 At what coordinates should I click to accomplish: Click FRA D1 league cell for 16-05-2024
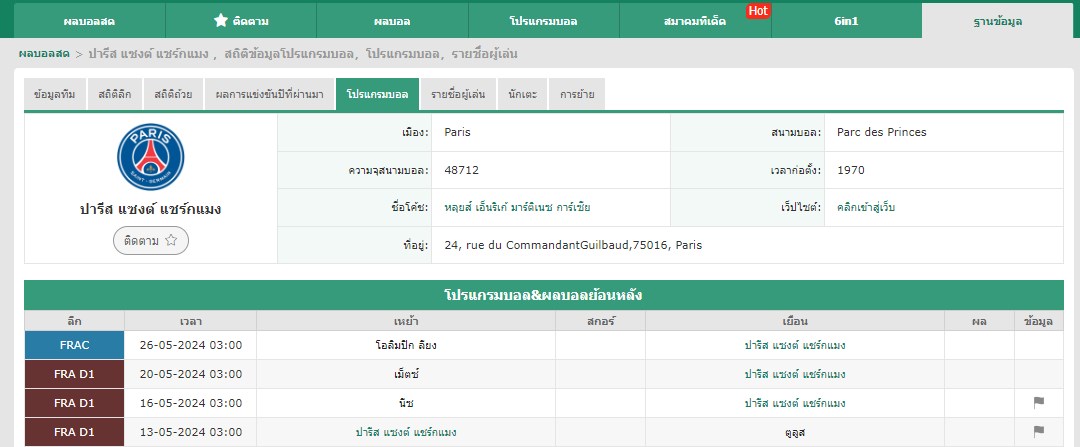[74, 403]
